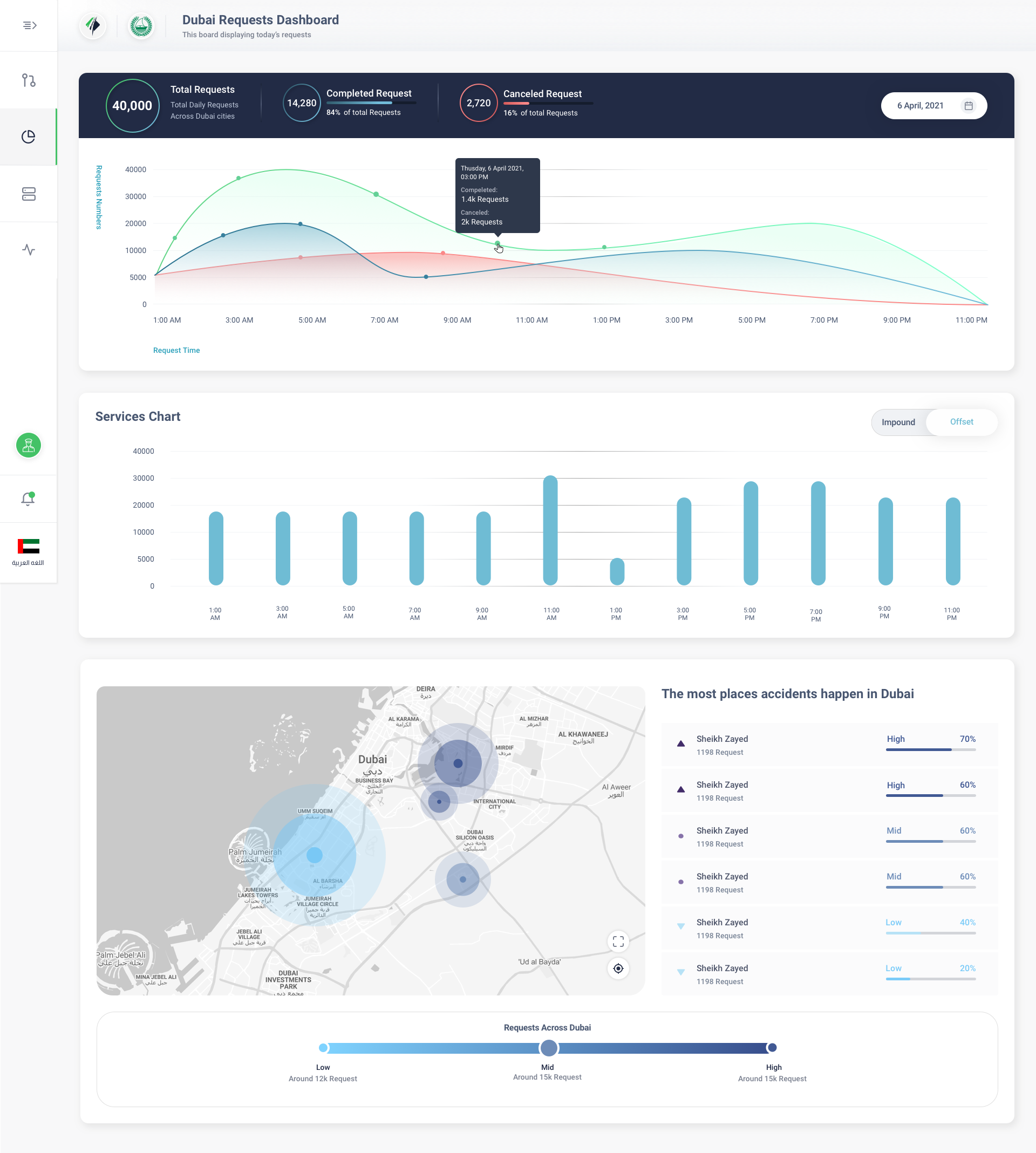Click the 1.4k Requests tooltip value
This screenshot has width=1036, height=1153.
[485, 199]
